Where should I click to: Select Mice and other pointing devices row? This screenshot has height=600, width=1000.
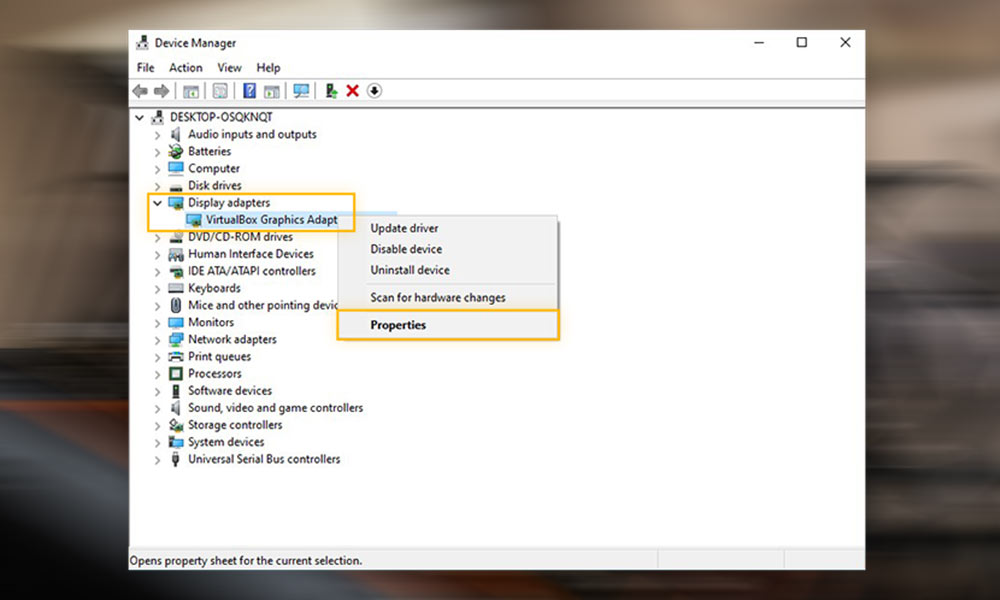point(263,305)
